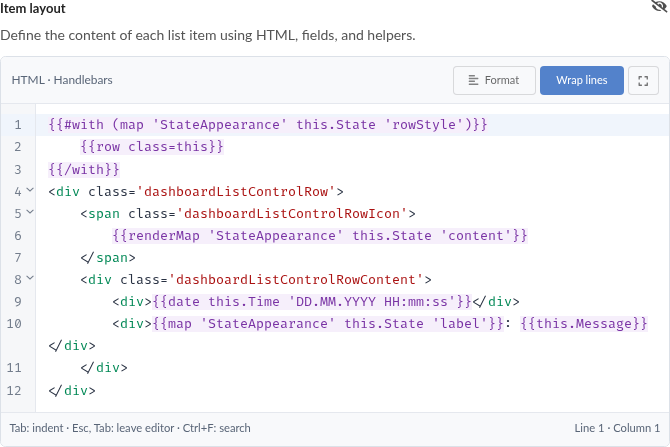Click the Format lines icon

473,80
